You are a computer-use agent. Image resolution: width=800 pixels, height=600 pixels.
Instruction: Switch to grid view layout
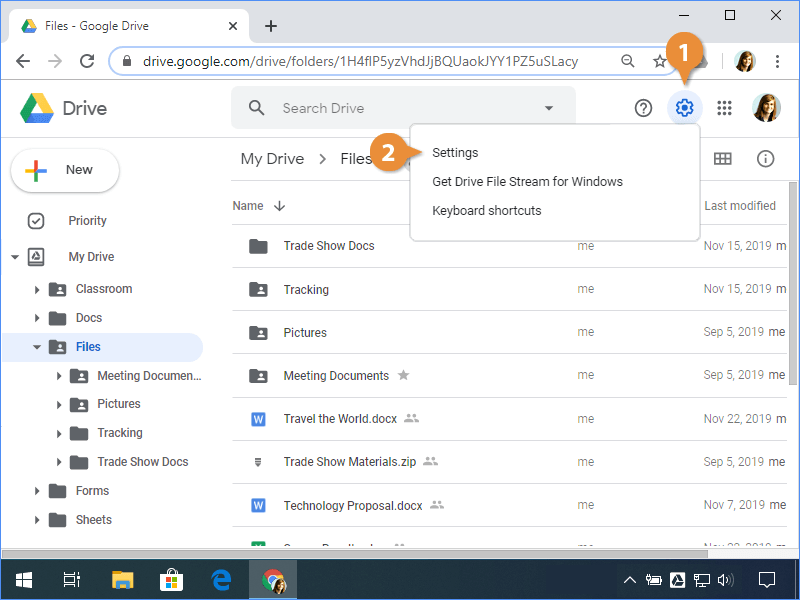tap(722, 159)
